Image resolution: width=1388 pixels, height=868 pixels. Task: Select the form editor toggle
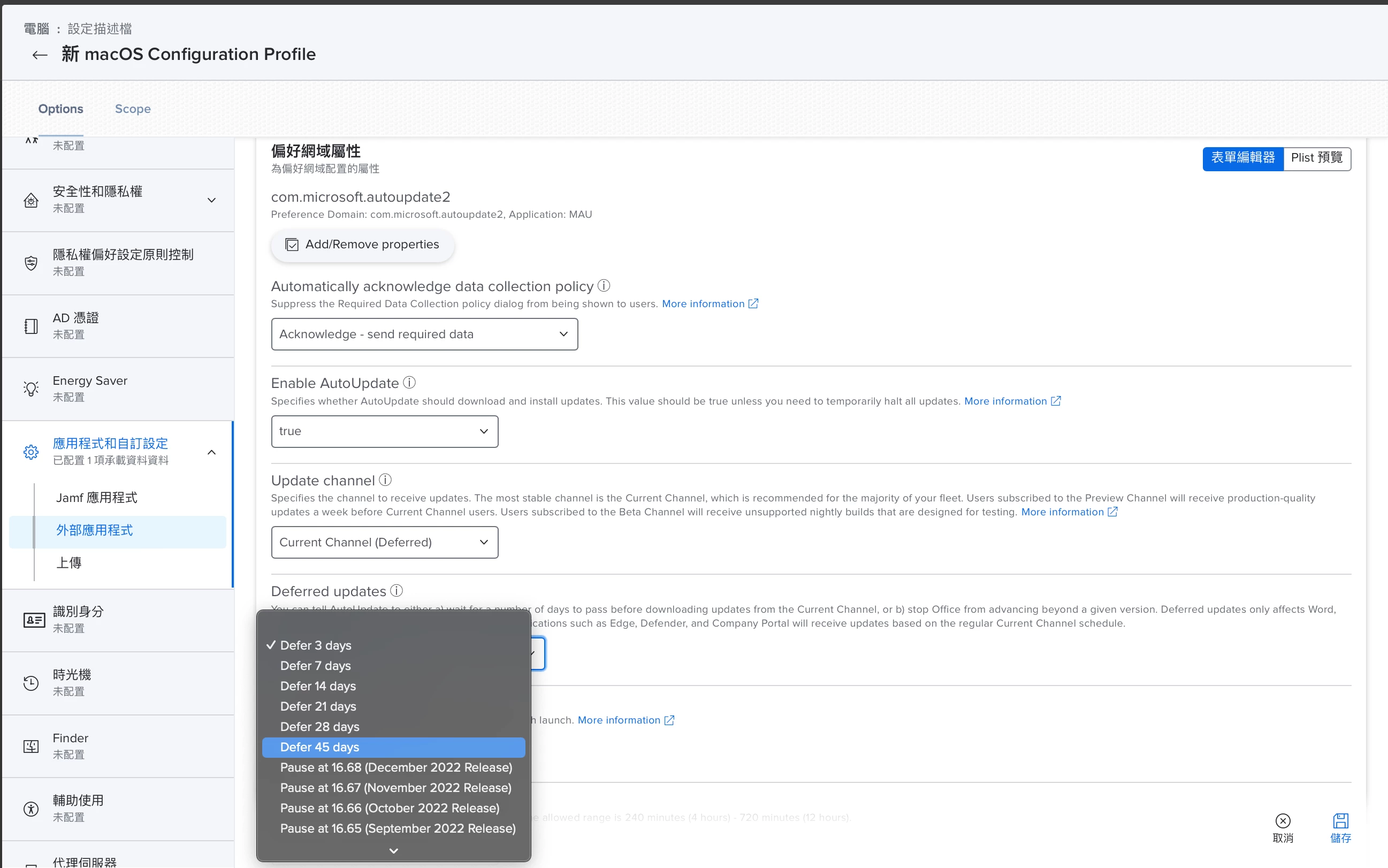[1243, 158]
